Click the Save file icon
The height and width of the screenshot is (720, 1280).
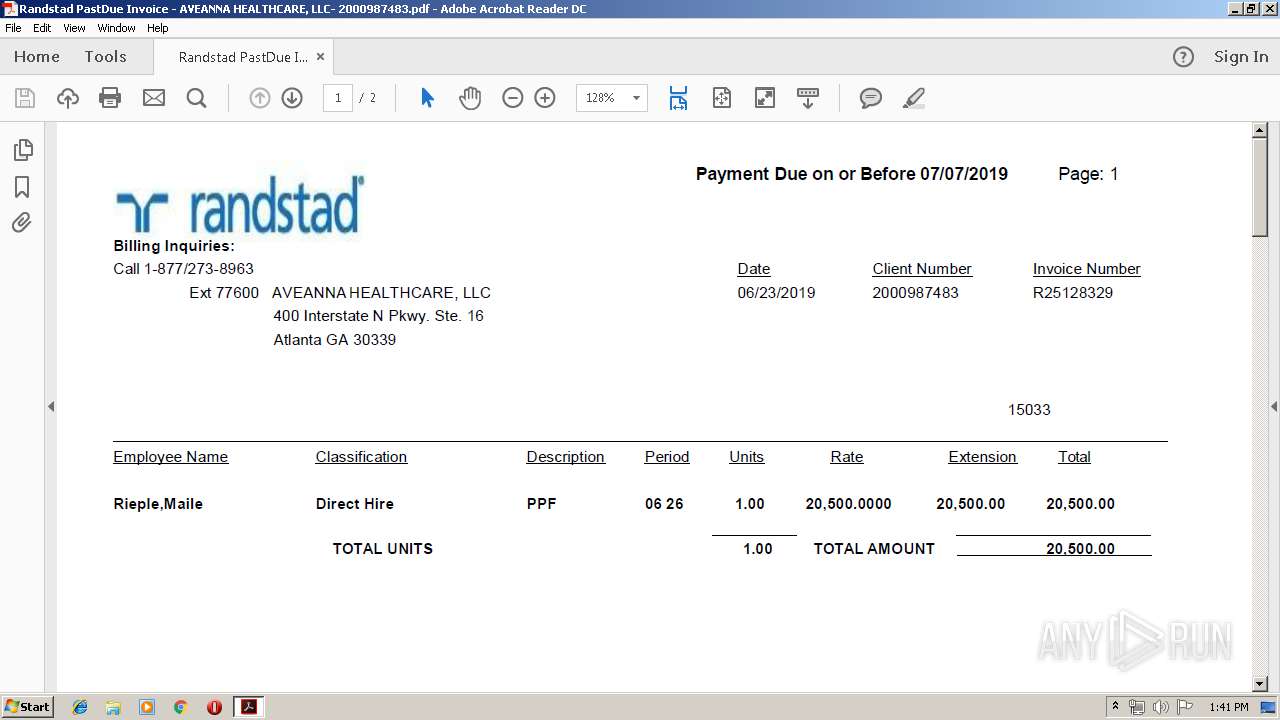click(25, 98)
